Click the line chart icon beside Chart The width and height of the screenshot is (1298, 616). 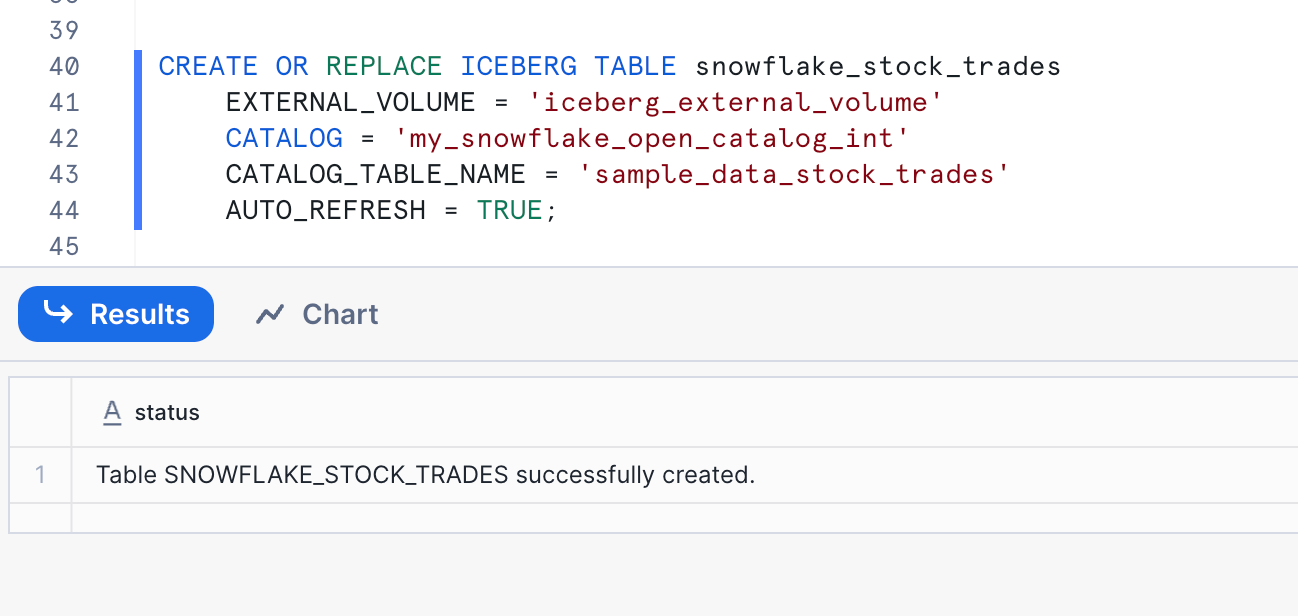click(270, 315)
